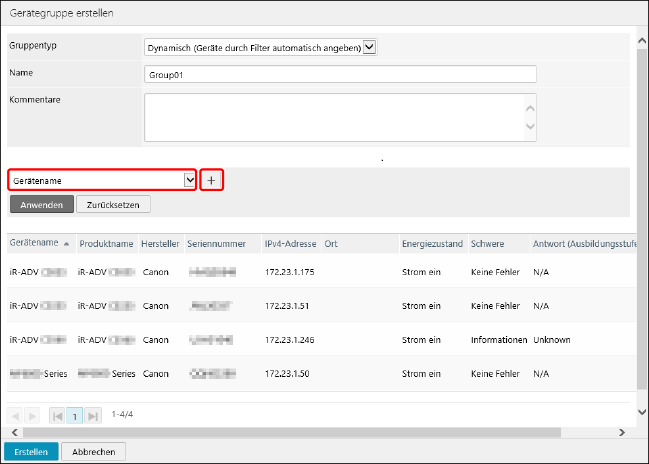649x464 pixels.
Task: Click the Zurücksetzen button
Action: (x=114, y=204)
